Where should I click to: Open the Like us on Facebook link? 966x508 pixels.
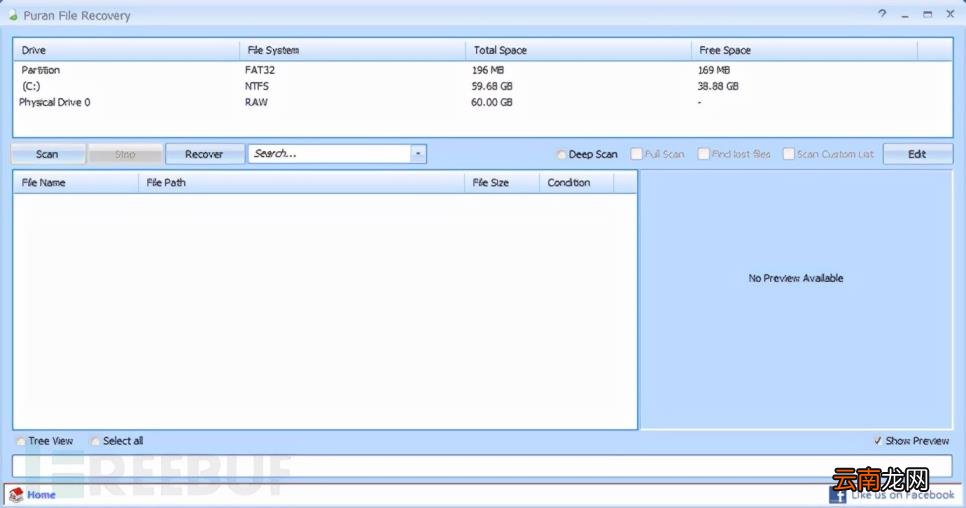(x=903, y=495)
